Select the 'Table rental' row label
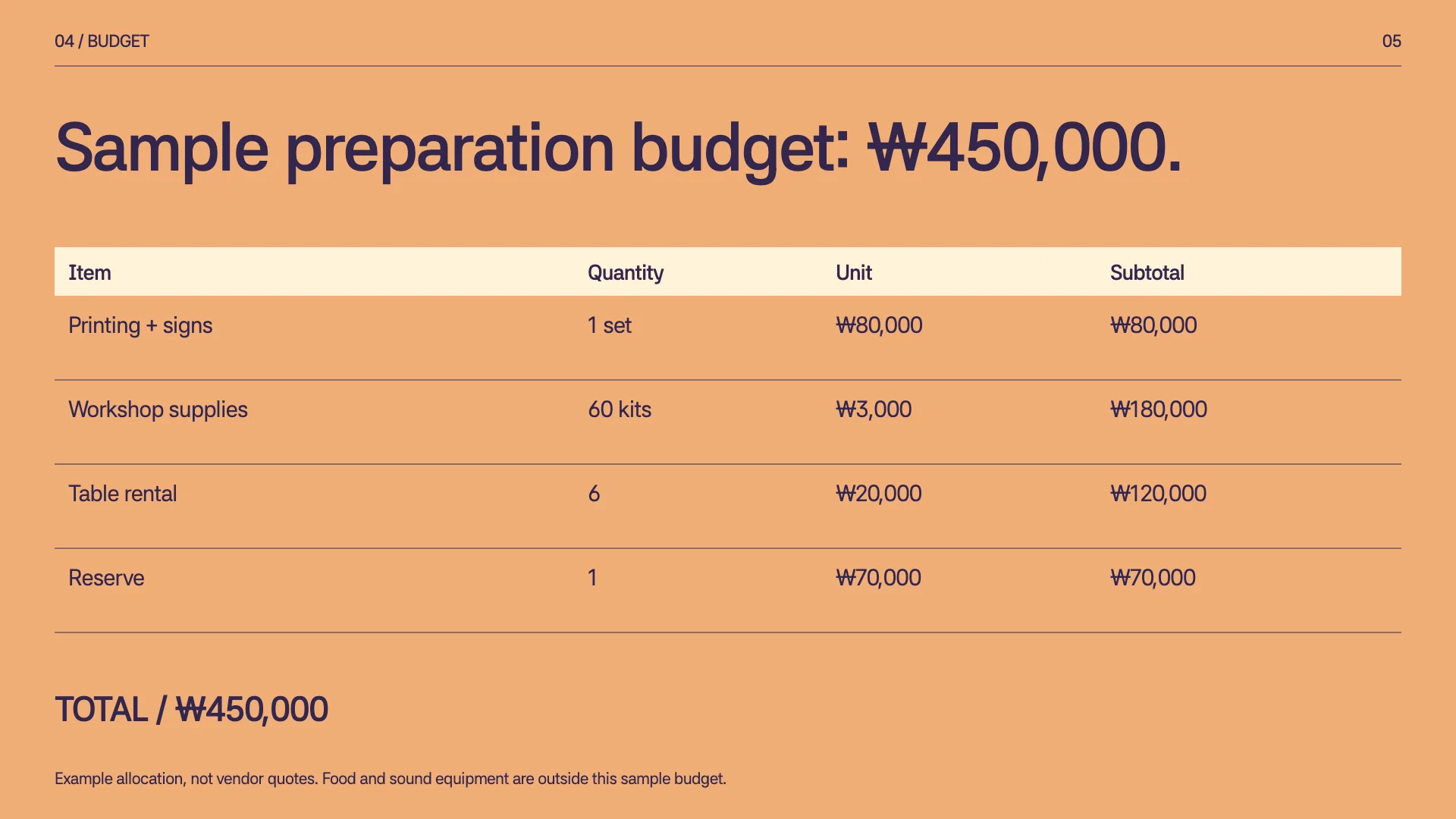 (123, 494)
